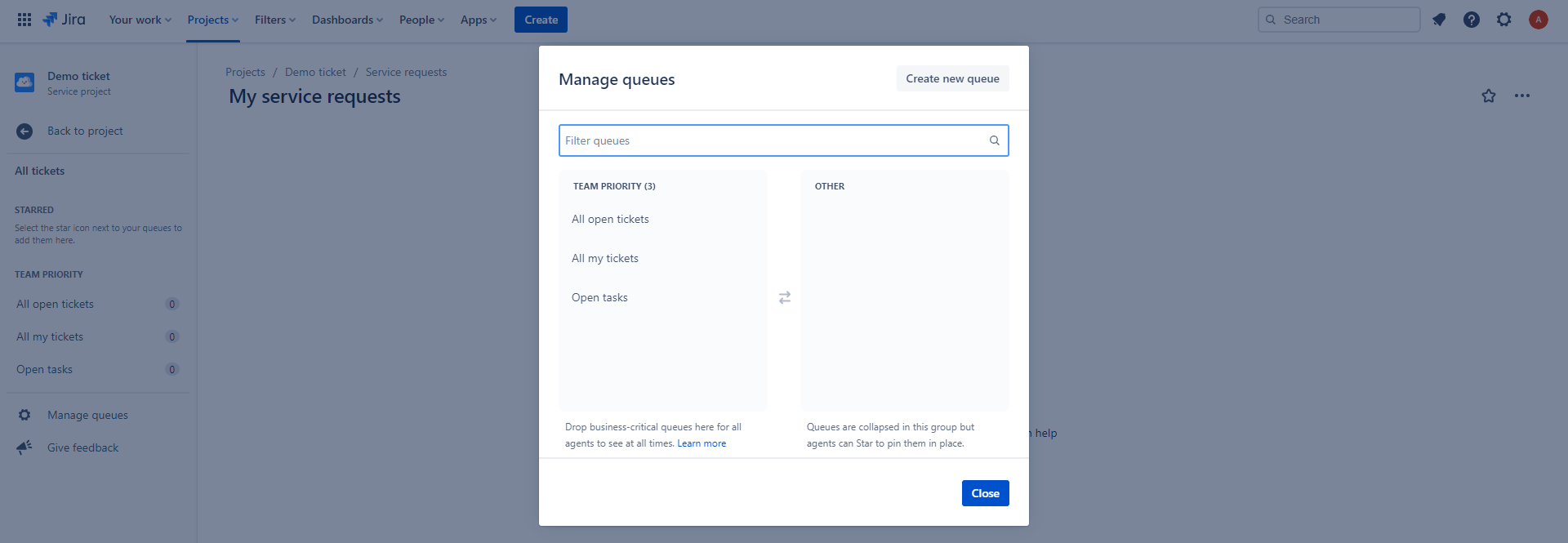
Task: Click the swap arrows between queue groups
Action: [785, 298]
